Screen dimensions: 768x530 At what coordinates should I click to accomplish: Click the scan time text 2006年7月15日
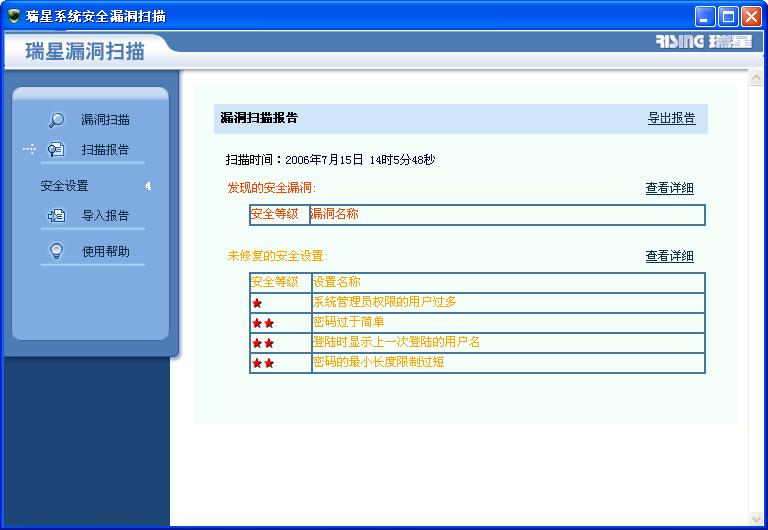(324, 160)
